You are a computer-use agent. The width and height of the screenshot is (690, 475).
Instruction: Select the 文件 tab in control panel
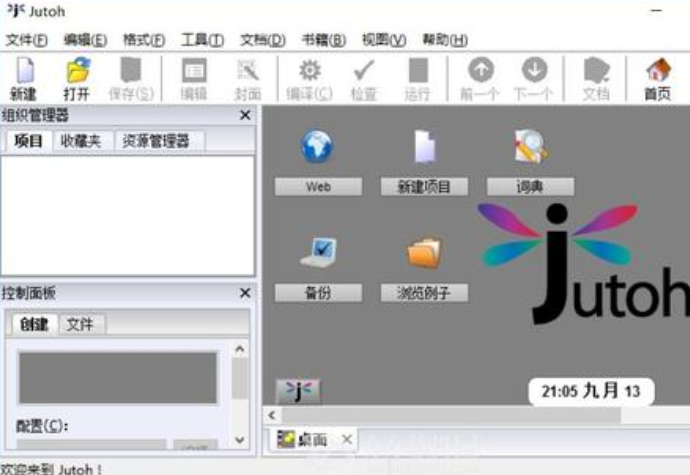tap(80, 324)
